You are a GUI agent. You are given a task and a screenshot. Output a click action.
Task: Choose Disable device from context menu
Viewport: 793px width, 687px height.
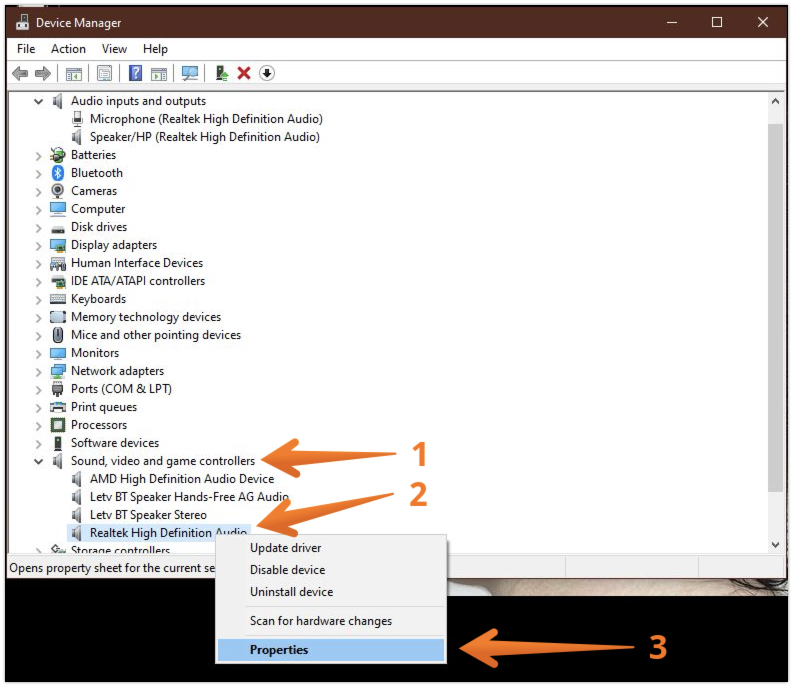tap(331, 570)
